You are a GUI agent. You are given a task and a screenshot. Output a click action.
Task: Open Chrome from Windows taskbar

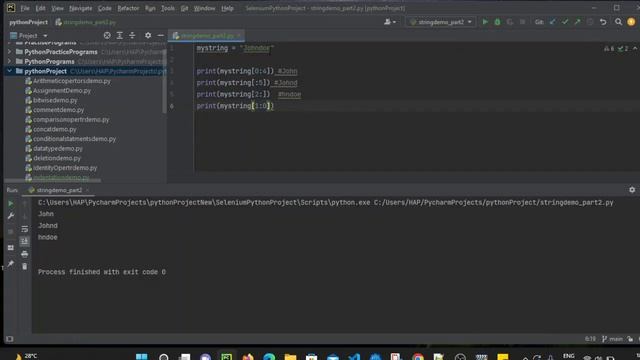pos(418,356)
